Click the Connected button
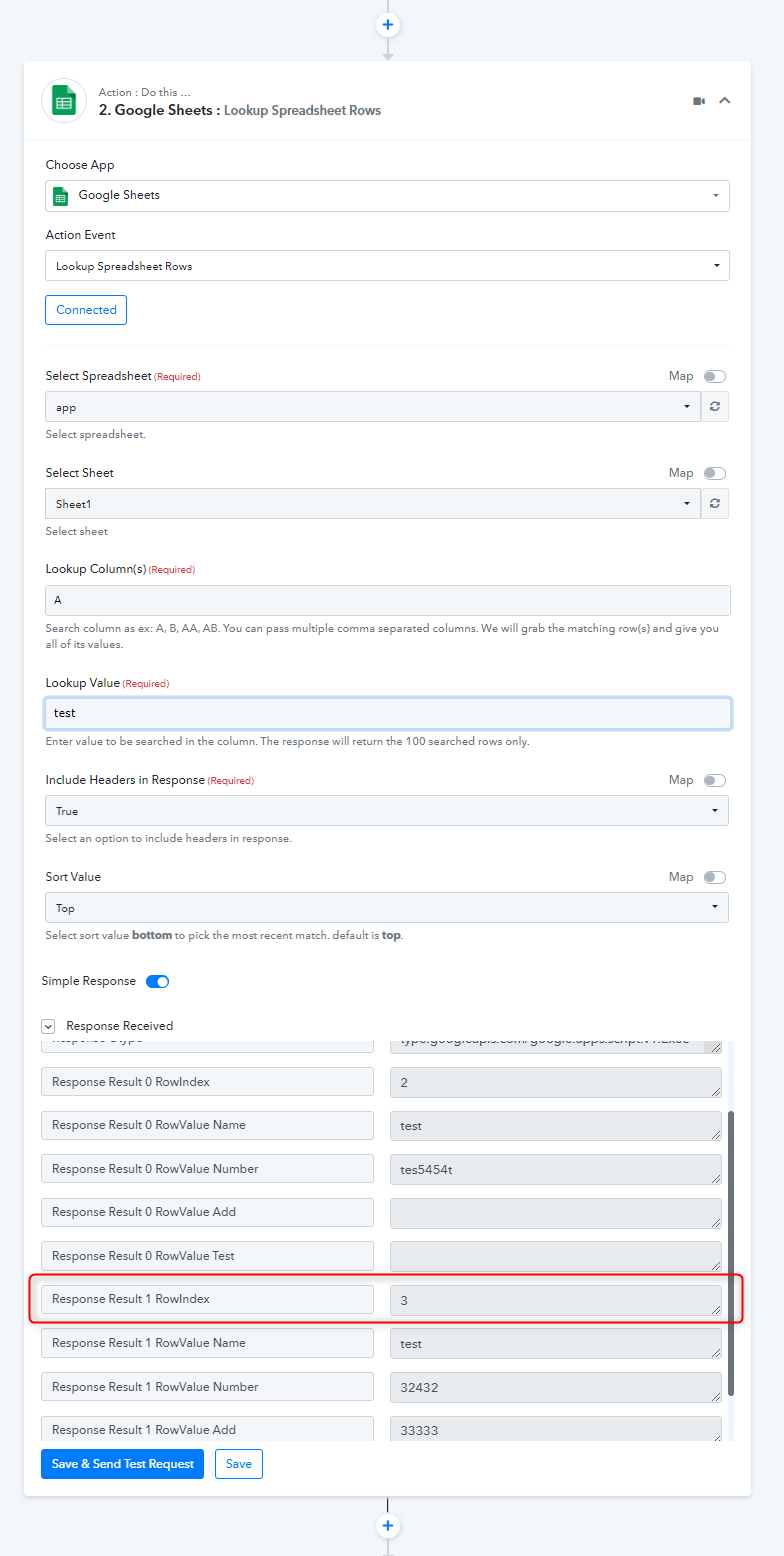The image size is (784, 1556). (x=86, y=310)
